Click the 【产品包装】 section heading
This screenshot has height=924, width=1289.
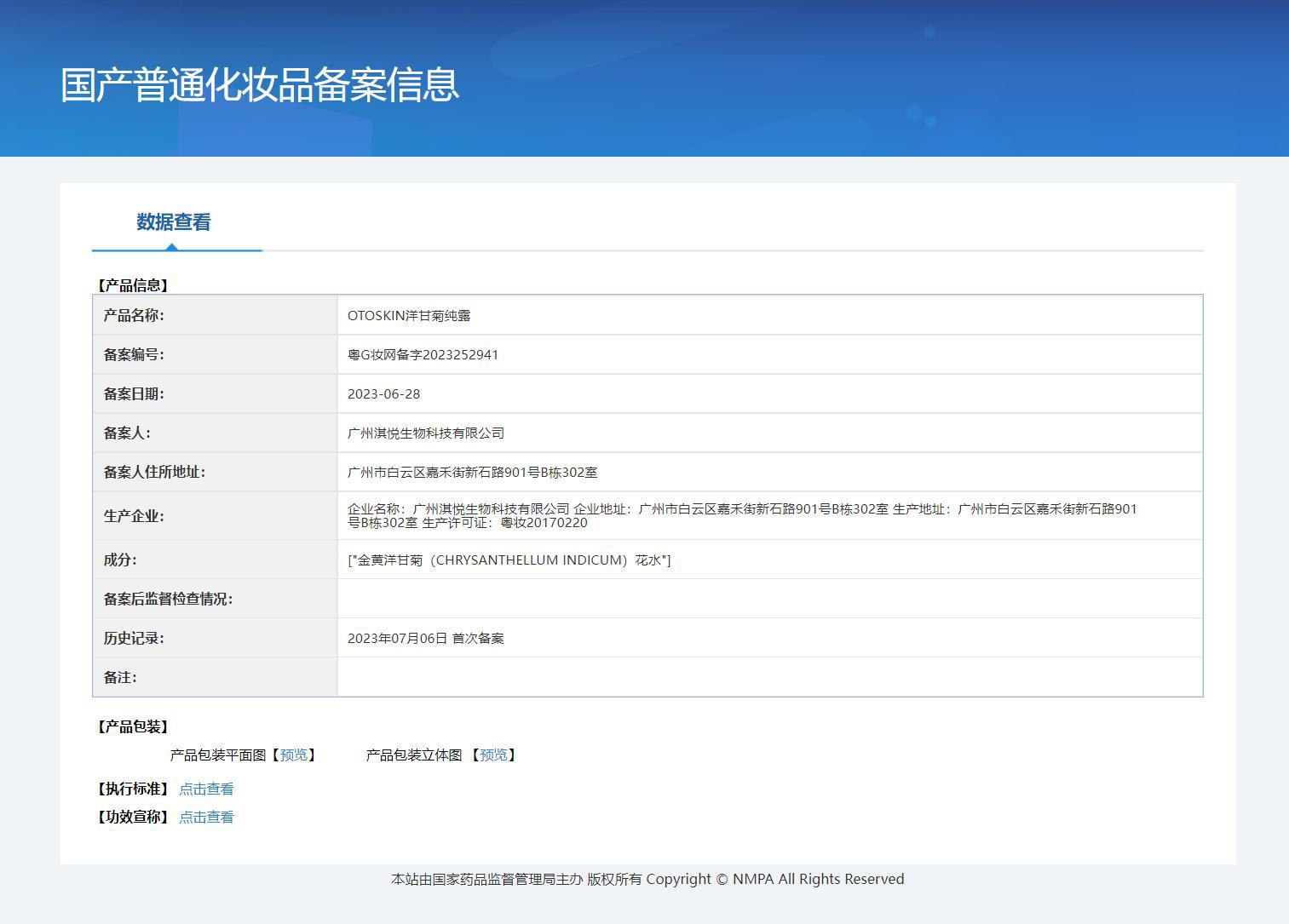[x=133, y=726]
